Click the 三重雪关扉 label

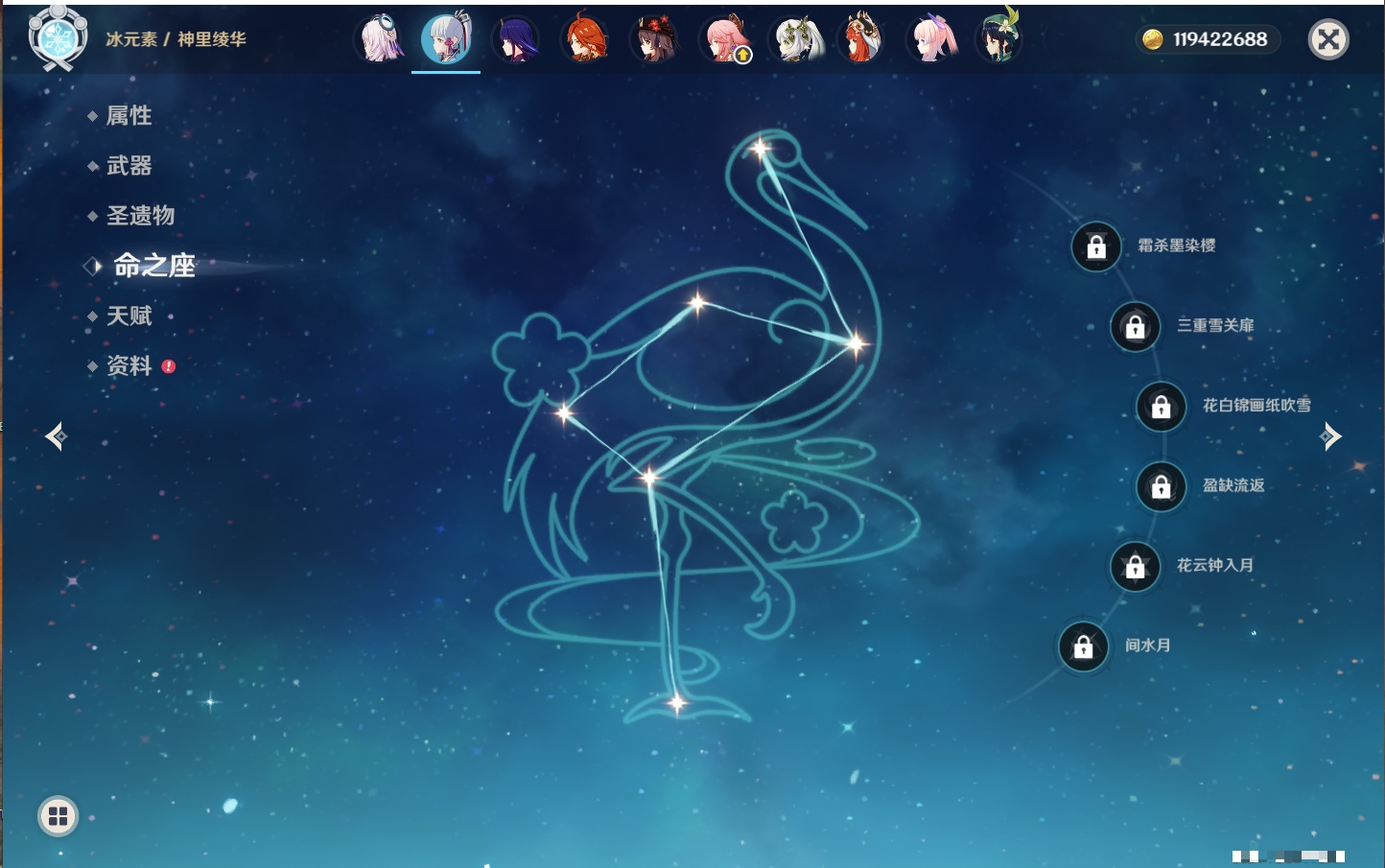pyautogui.click(x=1215, y=325)
